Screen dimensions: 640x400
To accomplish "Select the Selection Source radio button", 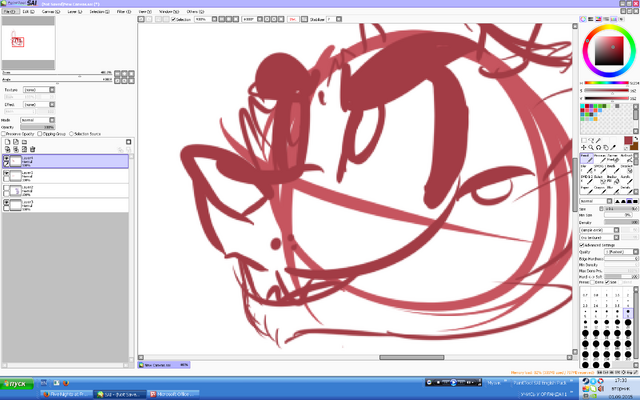I will pyautogui.click(x=71, y=134).
